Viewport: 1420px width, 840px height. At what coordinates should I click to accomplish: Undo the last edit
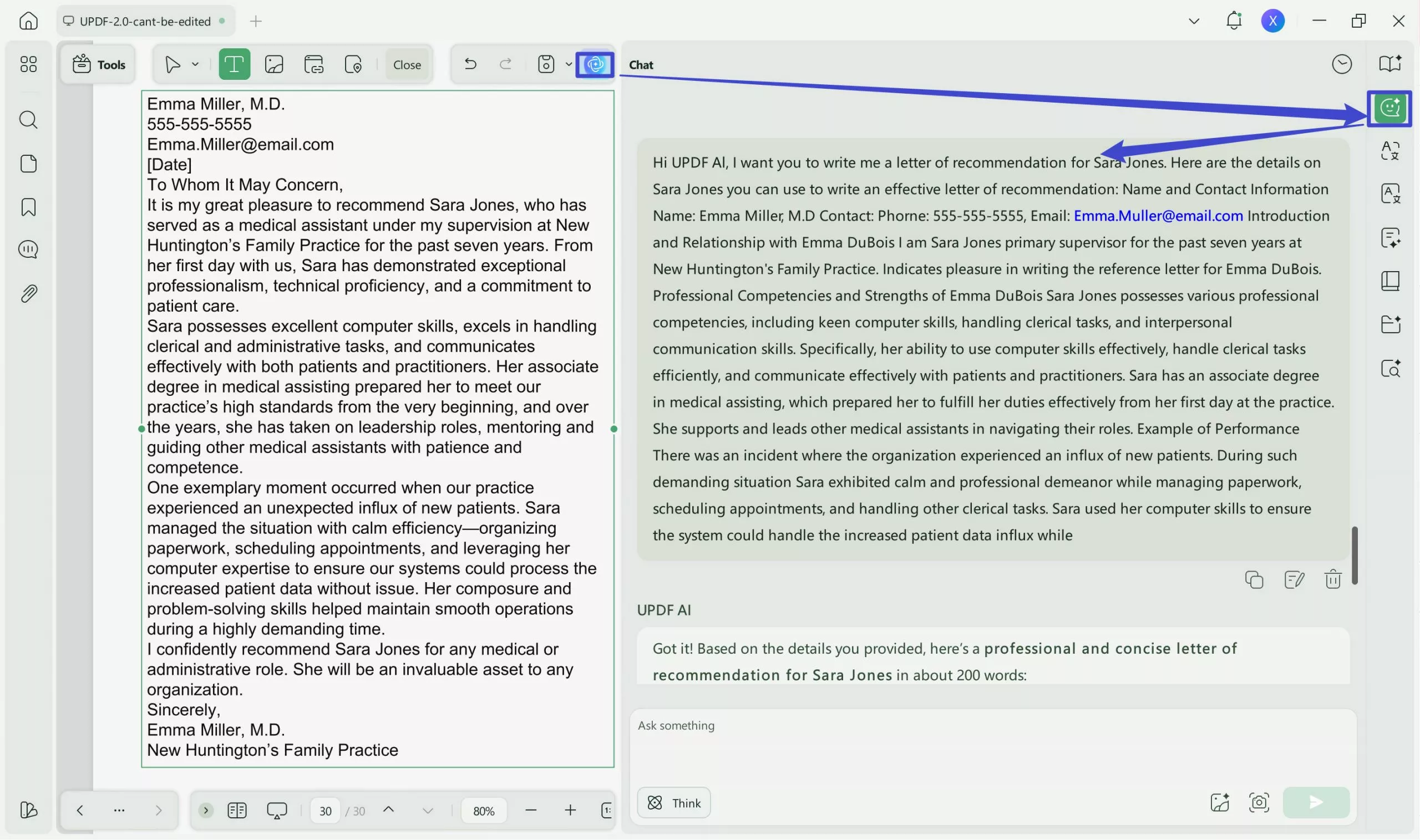pyautogui.click(x=470, y=64)
